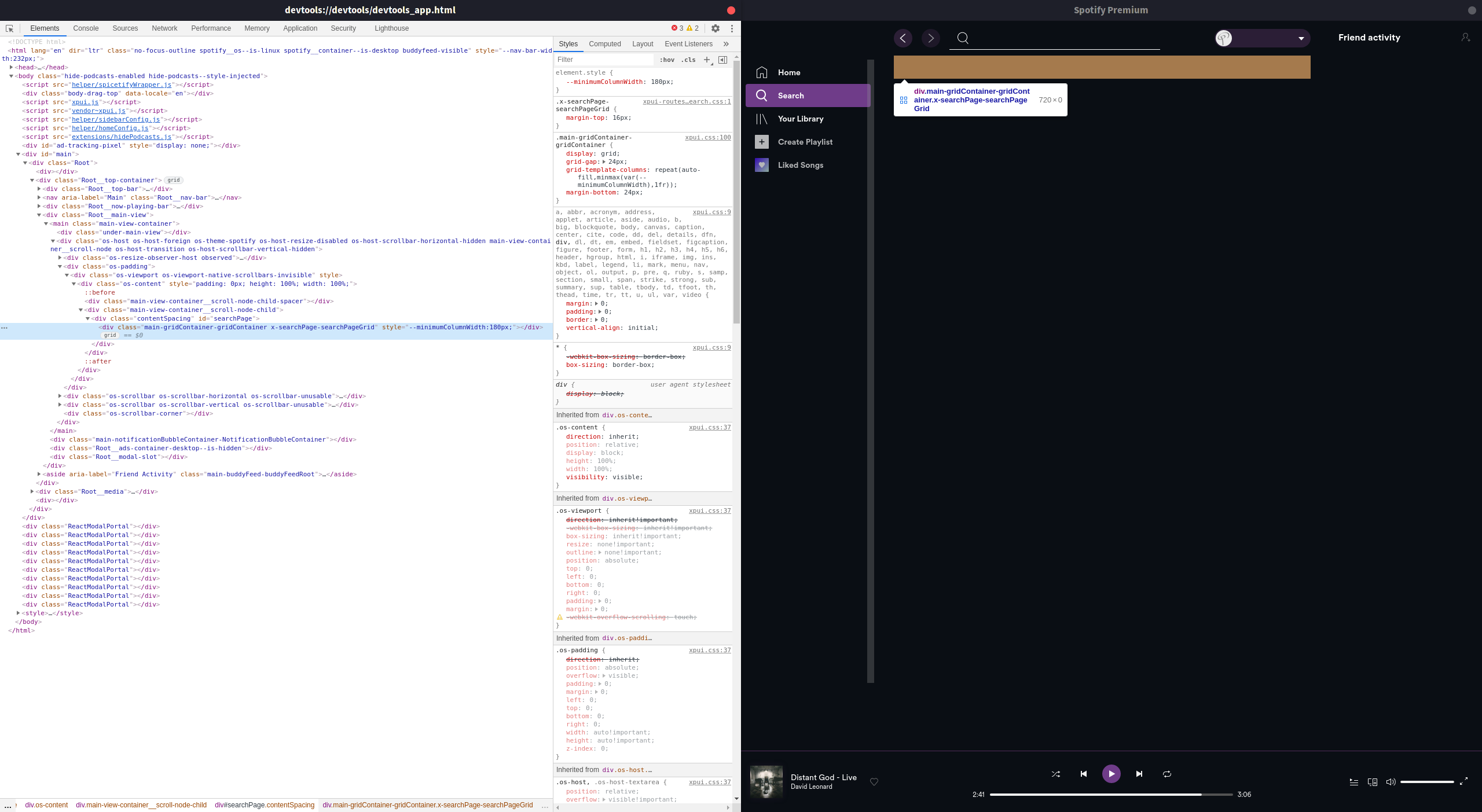1482x812 pixels.
Task: Click the Home house icon in sidebar
Action: [762, 72]
